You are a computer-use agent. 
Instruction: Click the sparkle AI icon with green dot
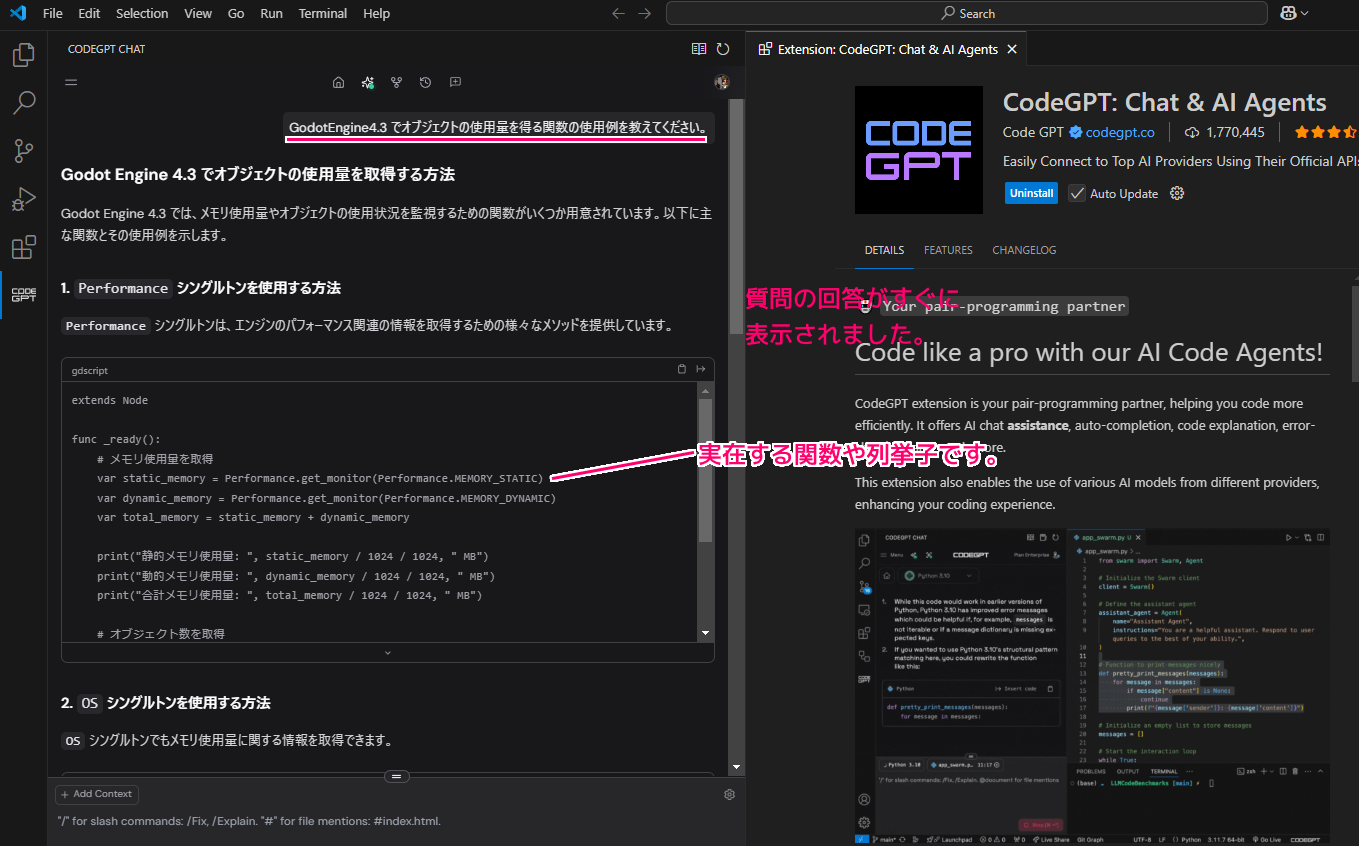(368, 82)
